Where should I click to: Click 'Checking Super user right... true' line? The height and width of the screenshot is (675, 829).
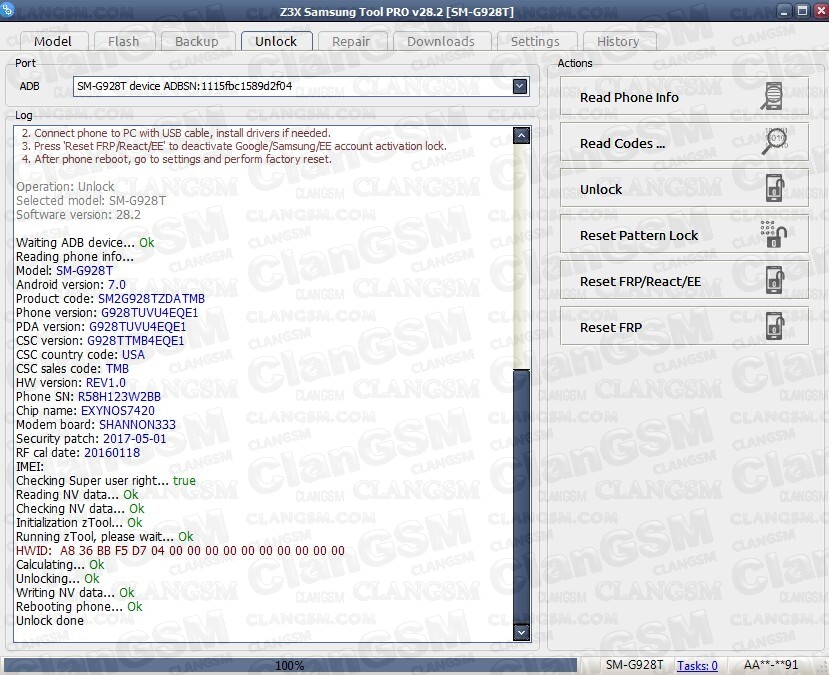pos(106,480)
